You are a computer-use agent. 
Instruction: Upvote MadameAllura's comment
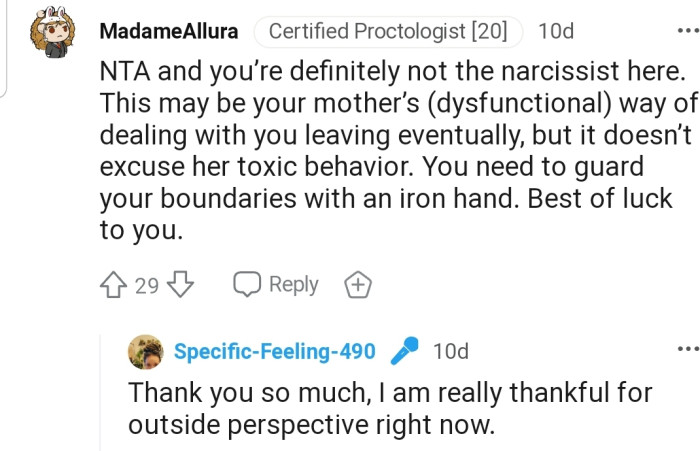point(113,286)
